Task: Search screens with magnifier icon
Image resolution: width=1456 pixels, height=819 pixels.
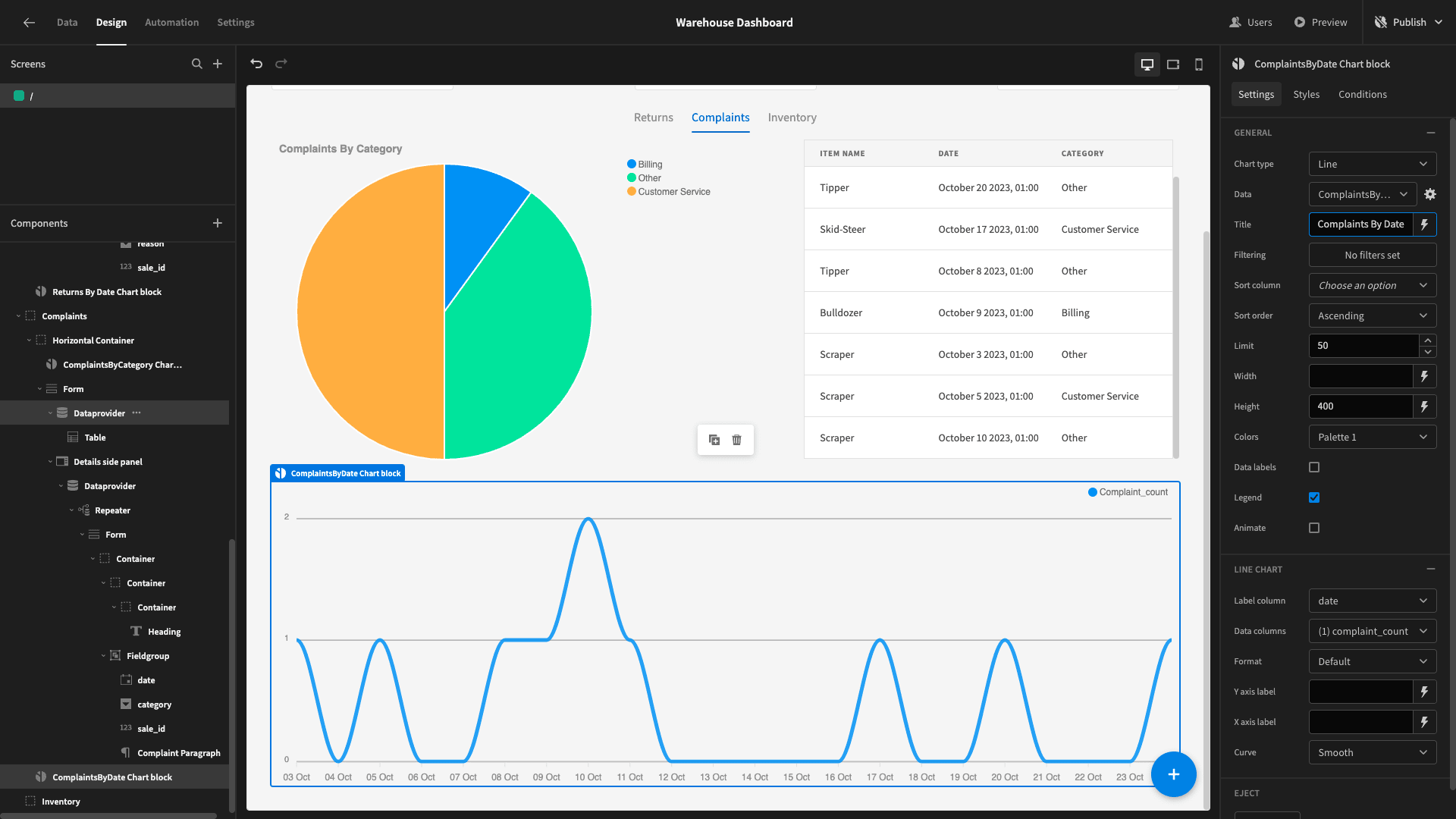Action: click(x=197, y=64)
